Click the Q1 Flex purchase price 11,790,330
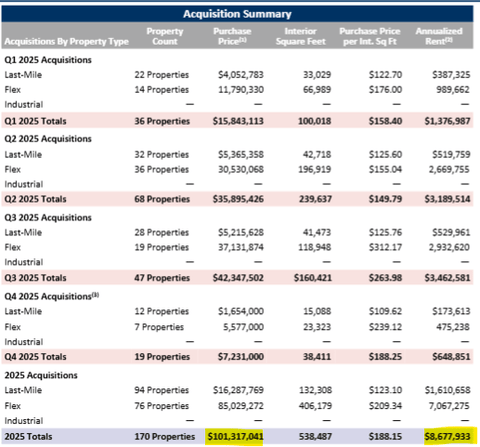 tap(241, 90)
